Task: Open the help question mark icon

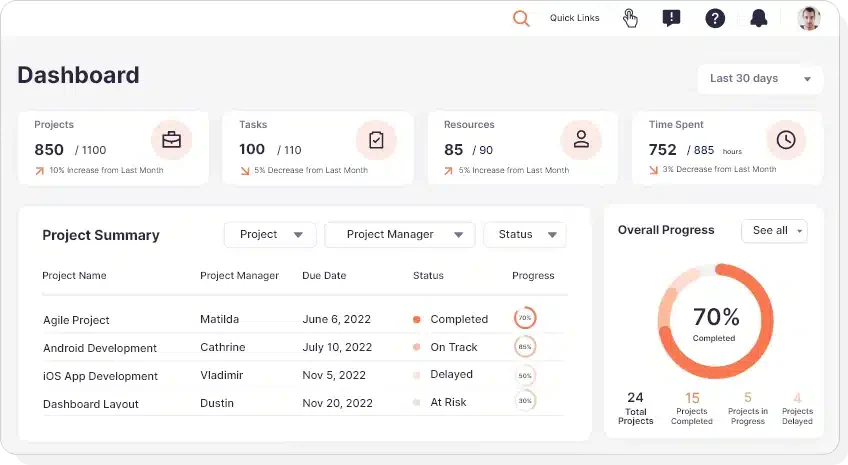Action: pyautogui.click(x=715, y=18)
